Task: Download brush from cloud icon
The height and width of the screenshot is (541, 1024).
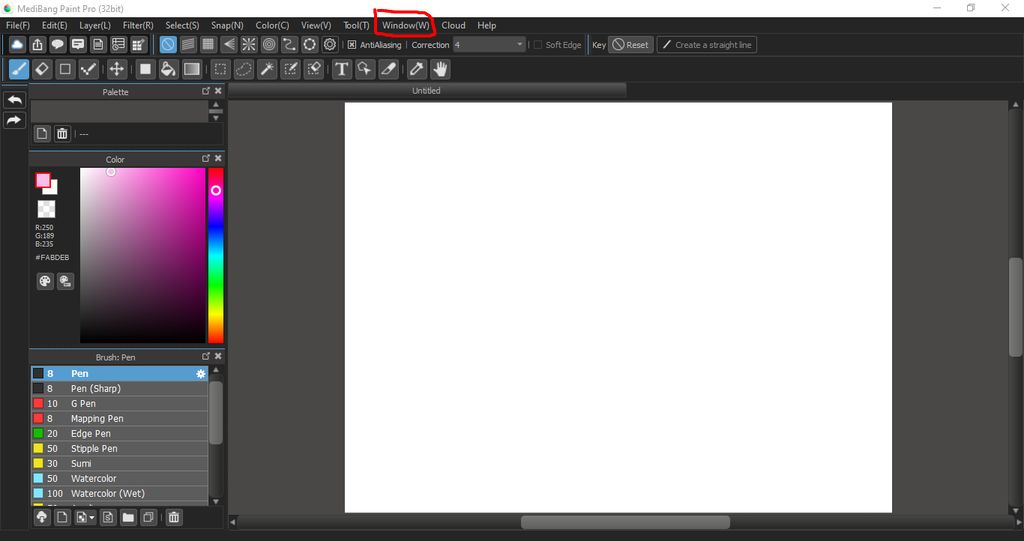Action: tap(42, 517)
